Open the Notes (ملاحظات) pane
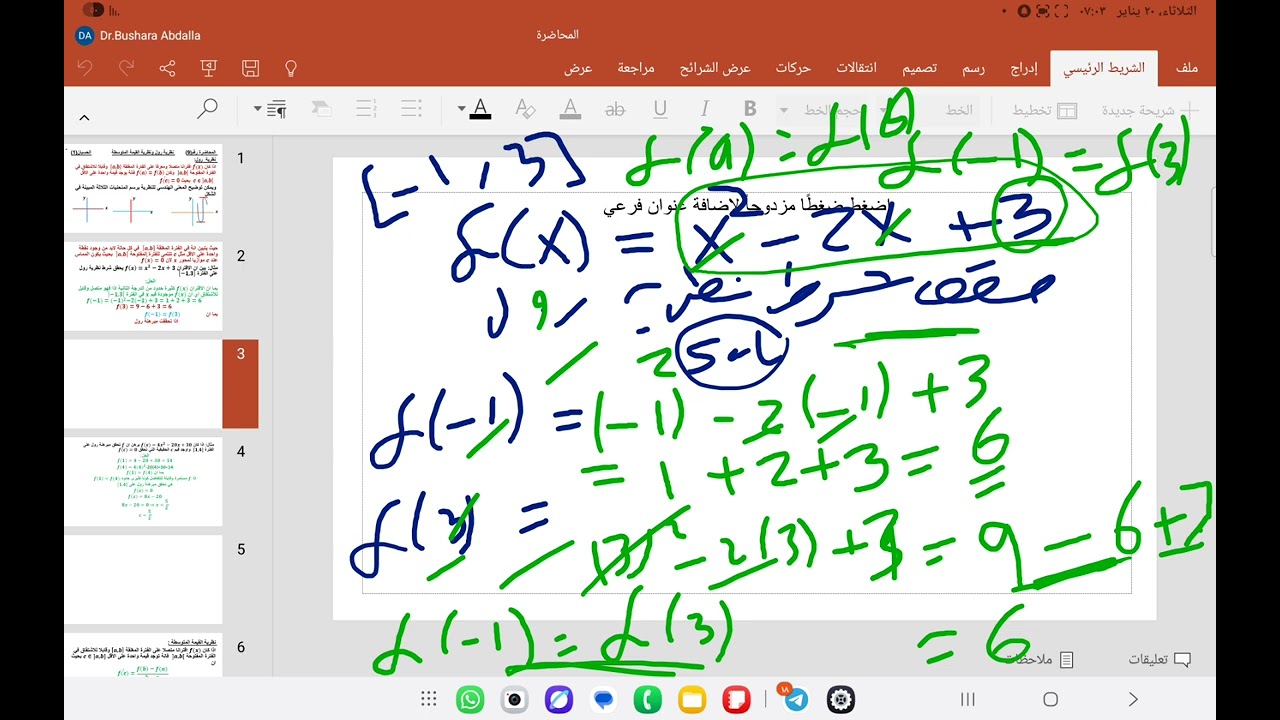The width and height of the screenshot is (1280, 720). pos(1040,659)
